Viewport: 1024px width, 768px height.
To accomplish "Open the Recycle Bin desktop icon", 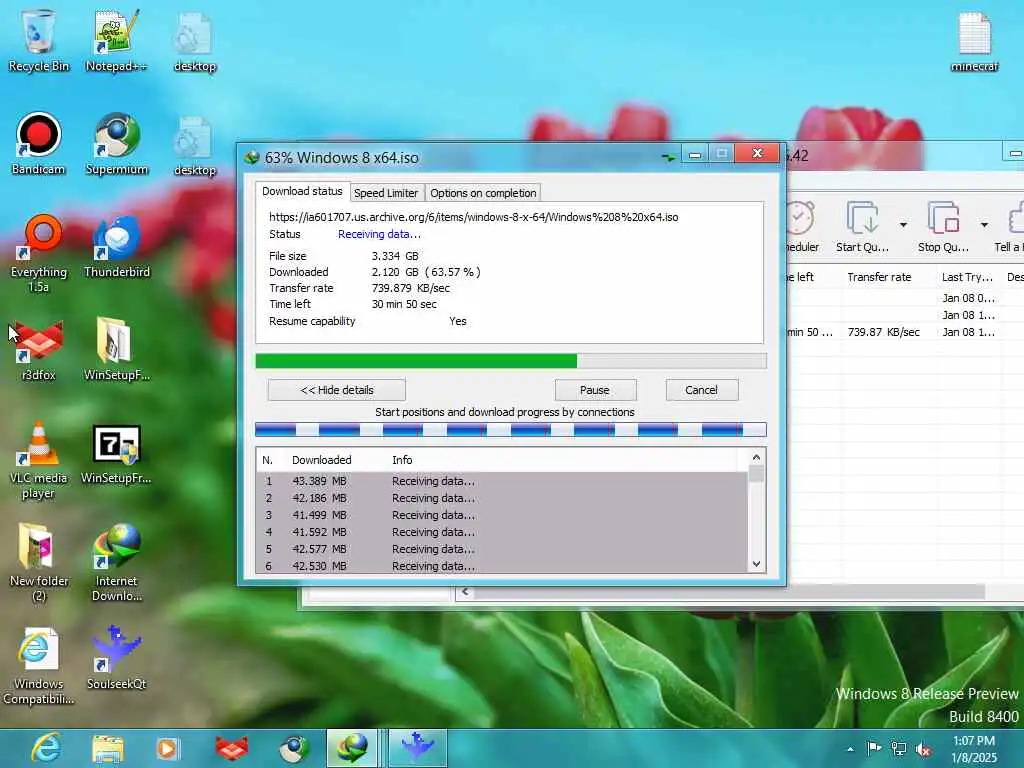I will click(38, 40).
